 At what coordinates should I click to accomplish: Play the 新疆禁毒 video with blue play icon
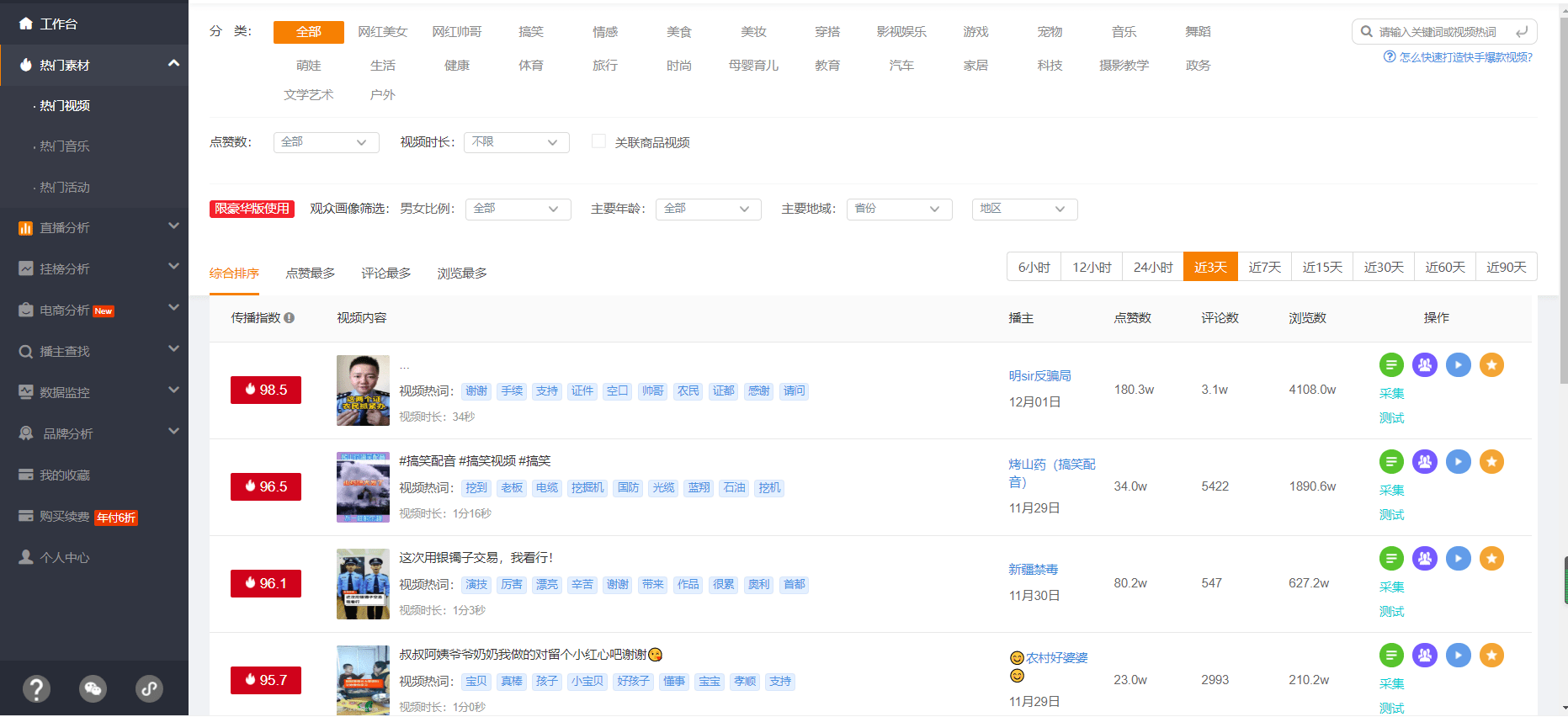click(1458, 559)
